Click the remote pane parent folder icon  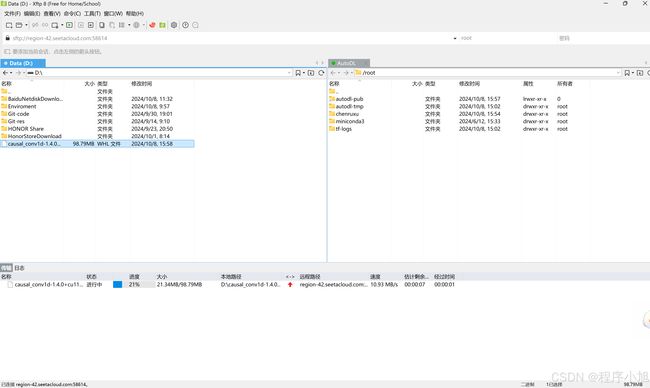point(640,73)
